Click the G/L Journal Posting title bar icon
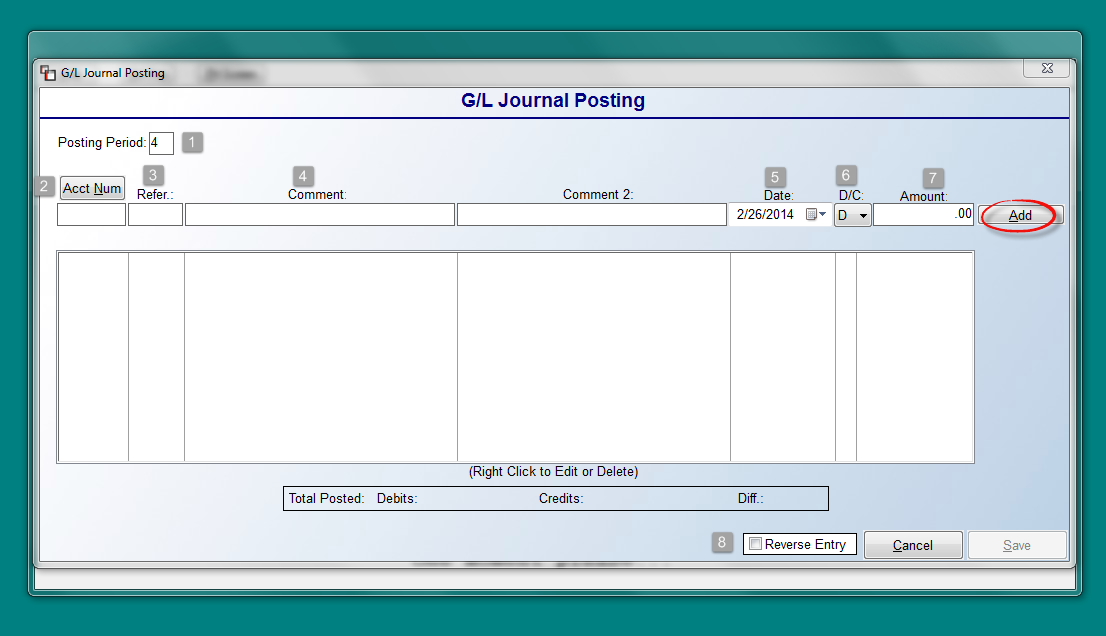The image size is (1106, 636). 46,72
